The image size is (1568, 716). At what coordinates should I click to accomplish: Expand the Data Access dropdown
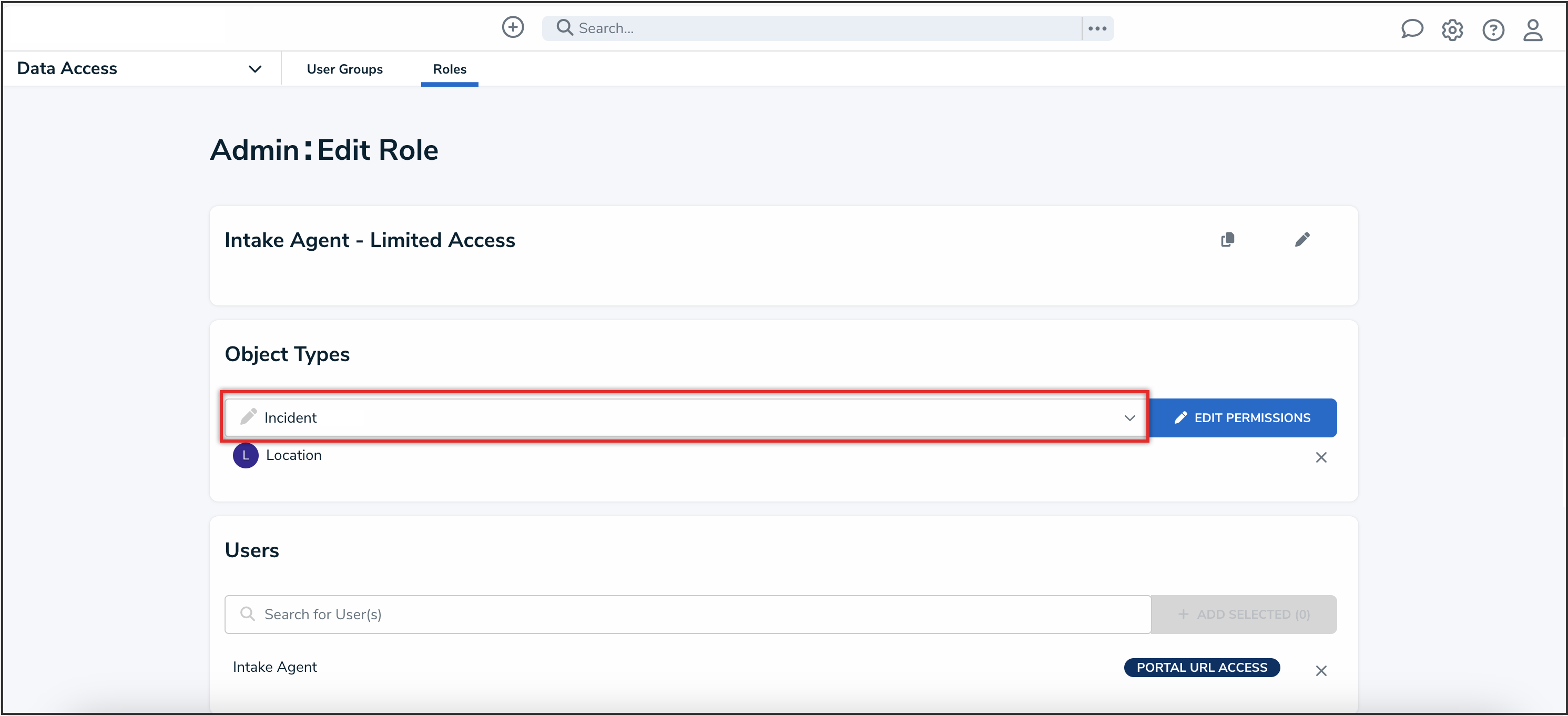tap(254, 69)
